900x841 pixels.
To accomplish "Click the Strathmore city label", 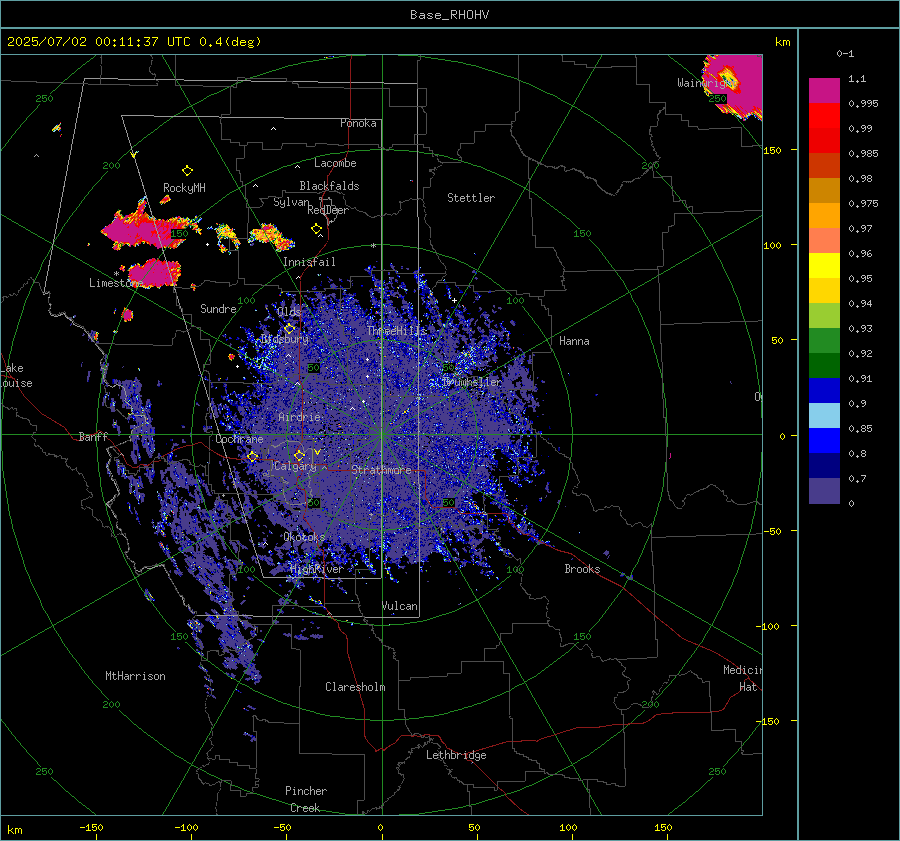I will click(x=382, y=470).
